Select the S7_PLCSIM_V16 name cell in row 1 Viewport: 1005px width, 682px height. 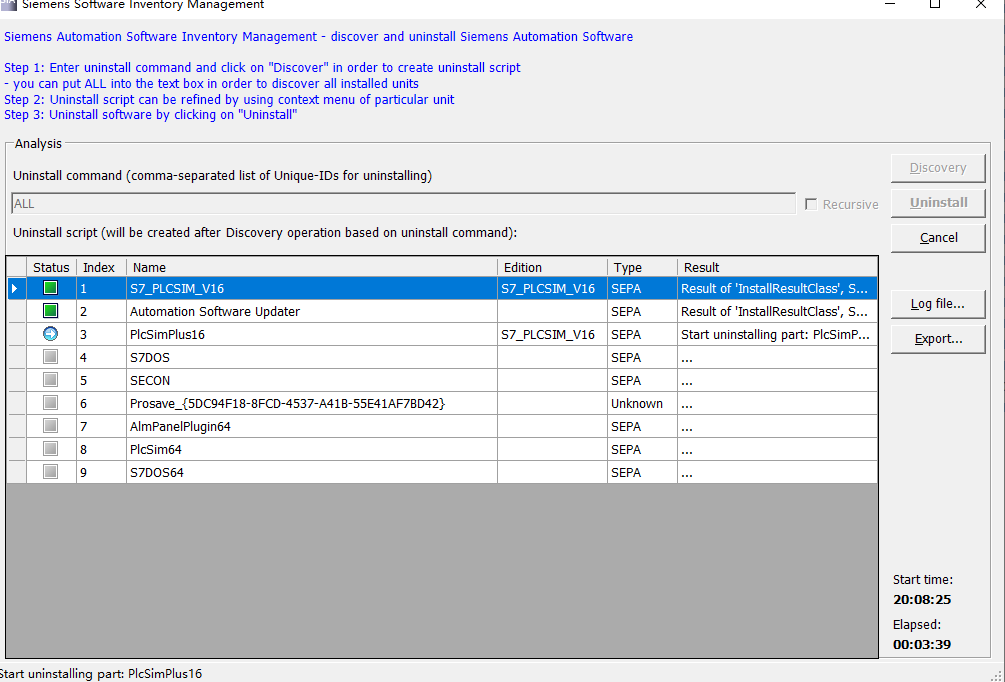(312, 288)
